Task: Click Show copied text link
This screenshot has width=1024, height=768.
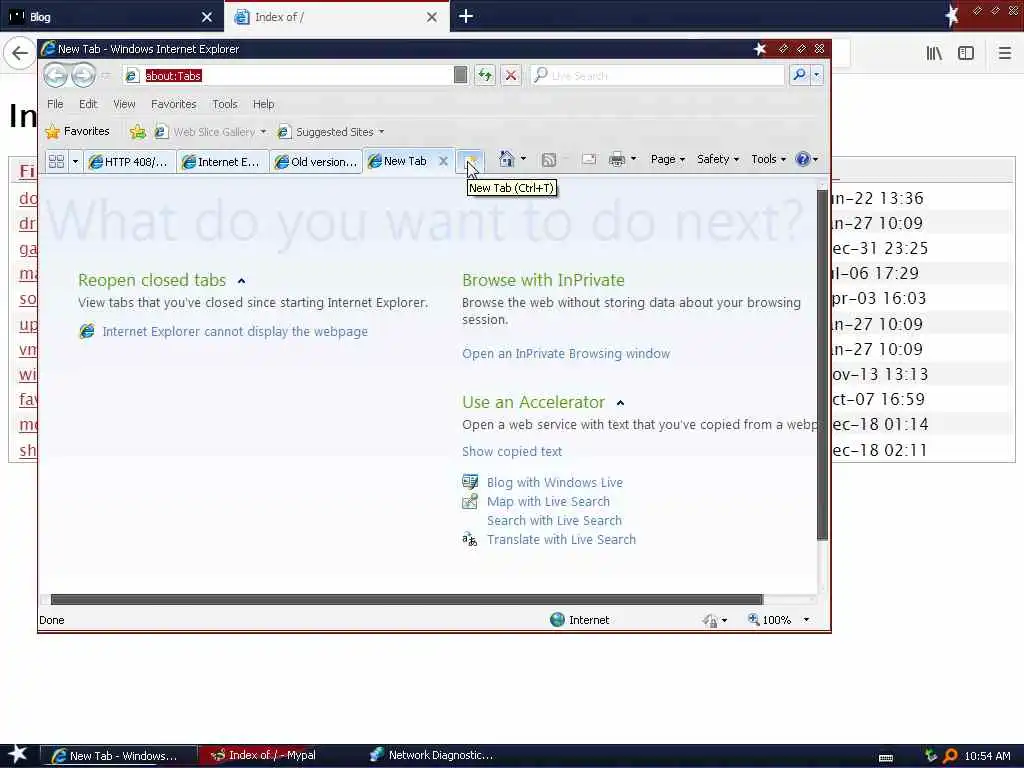Action: 512,451
